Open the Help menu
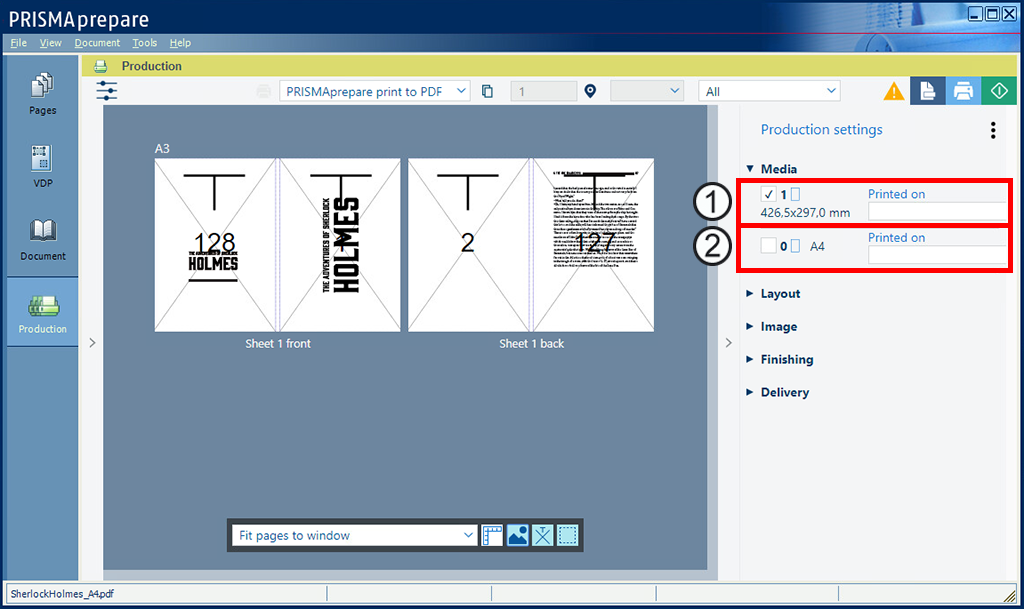The width and height of the screenshot is (1024, 609). click(x=180, y=43)
